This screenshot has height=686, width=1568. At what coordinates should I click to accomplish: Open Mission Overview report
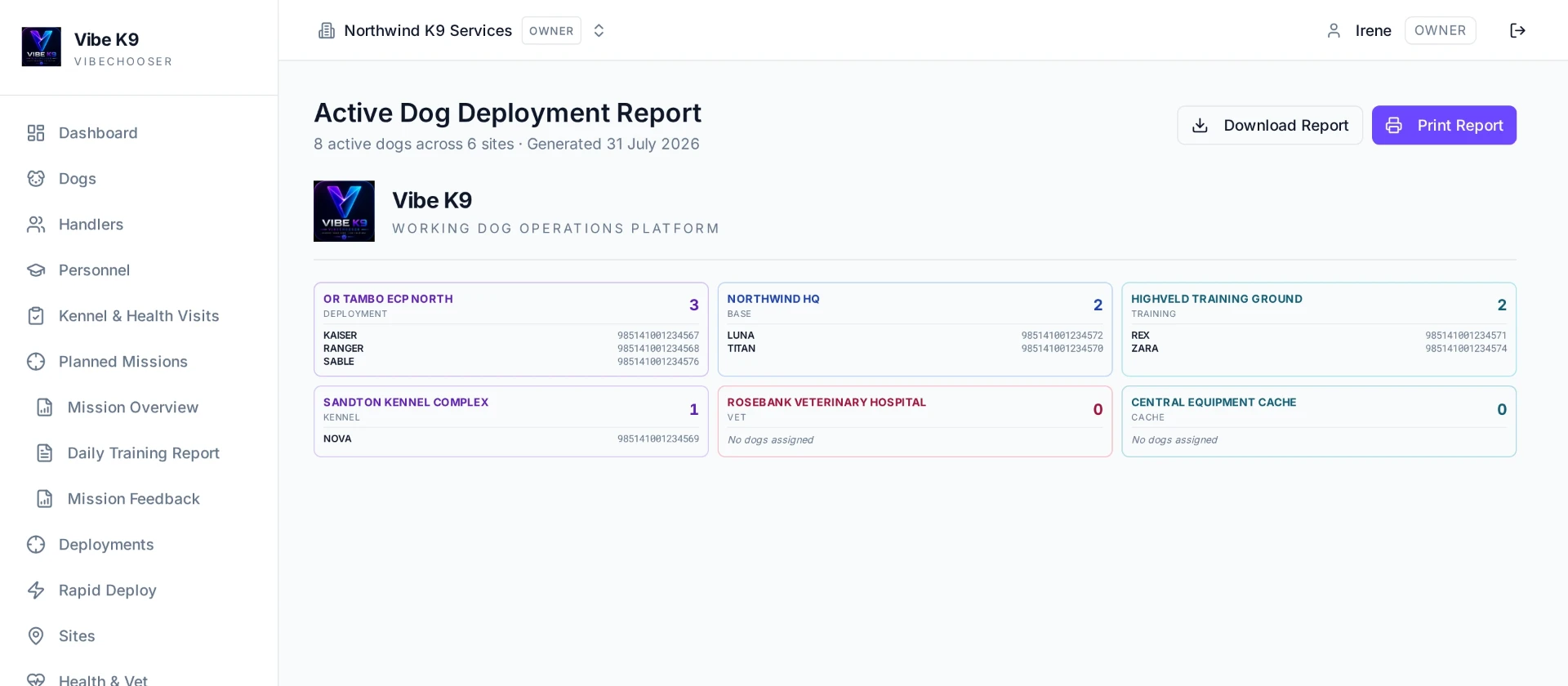point(133,408)
